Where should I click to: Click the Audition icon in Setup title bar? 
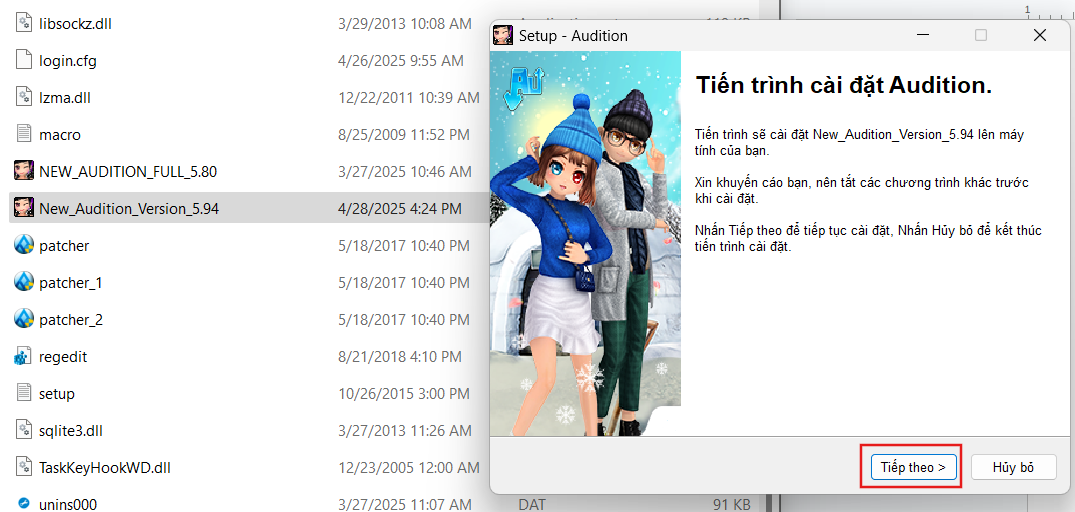coord(503,35)
